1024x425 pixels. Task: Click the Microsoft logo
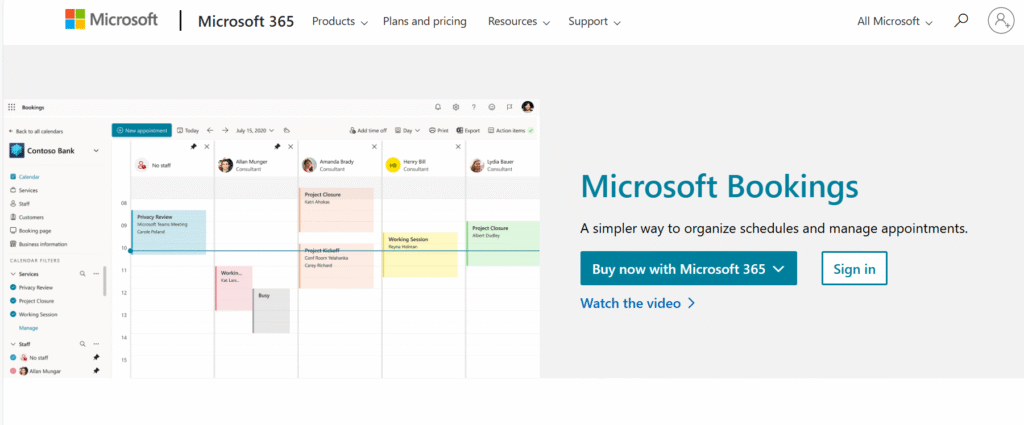[112, 20]
